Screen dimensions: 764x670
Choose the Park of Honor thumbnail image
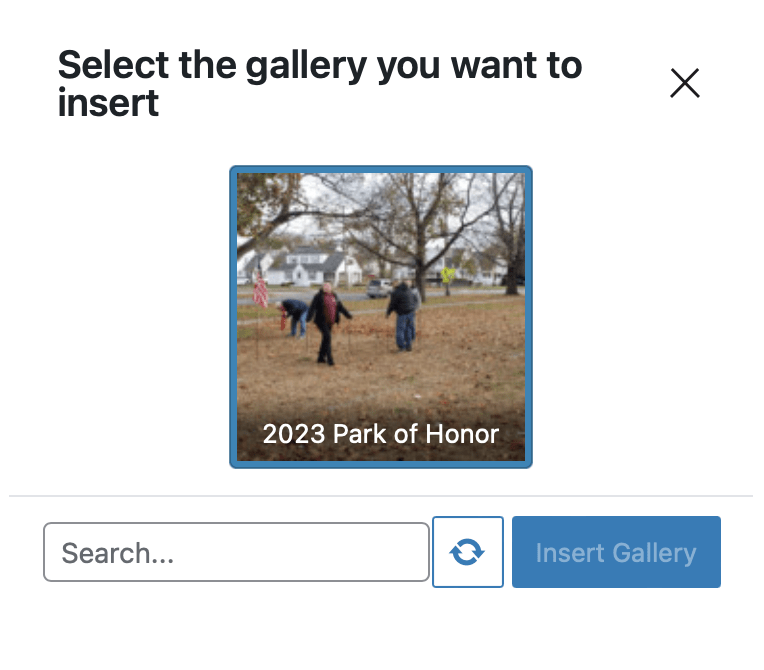click(x=381, y=300)
